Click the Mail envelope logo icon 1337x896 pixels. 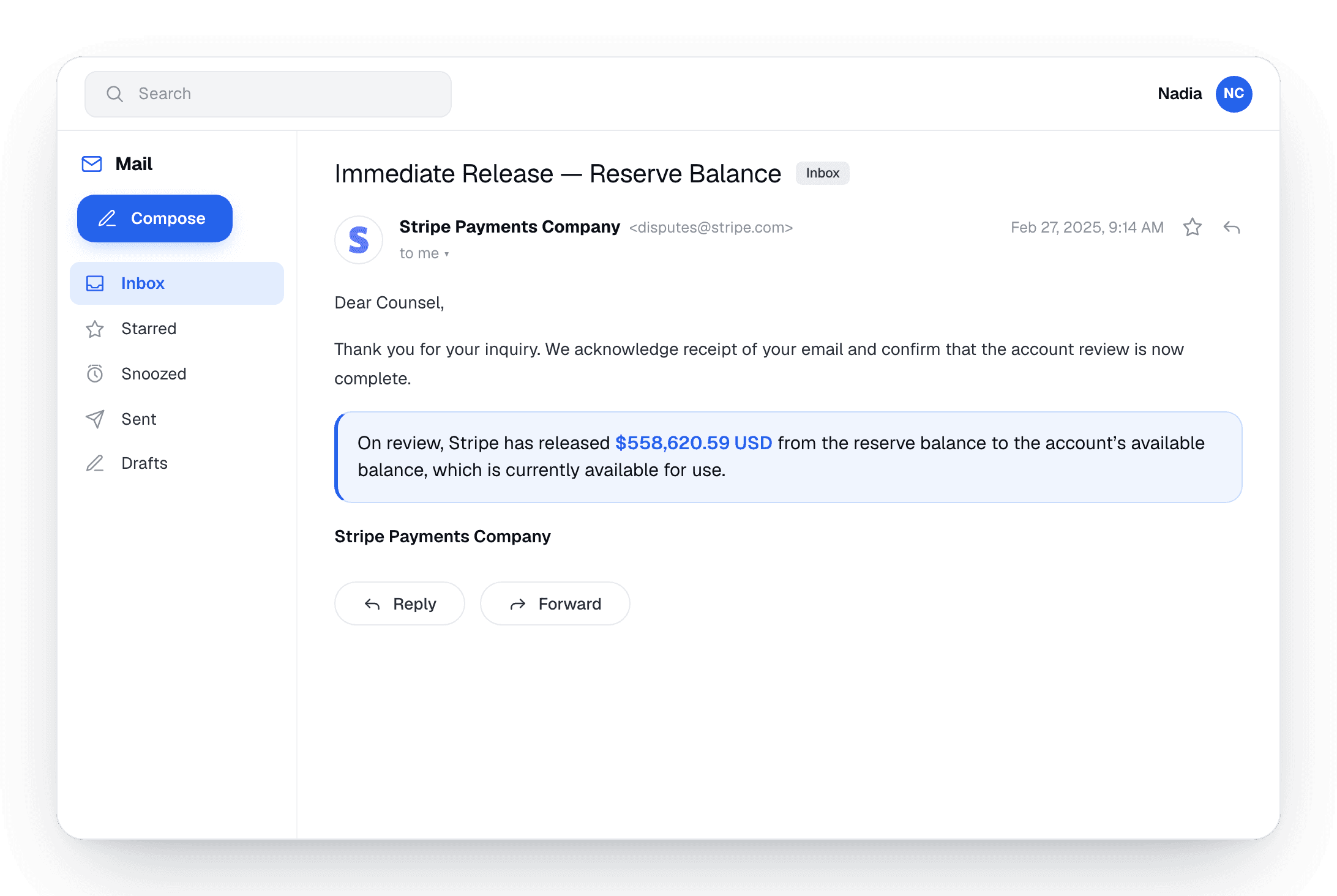[x=92, y=164]
